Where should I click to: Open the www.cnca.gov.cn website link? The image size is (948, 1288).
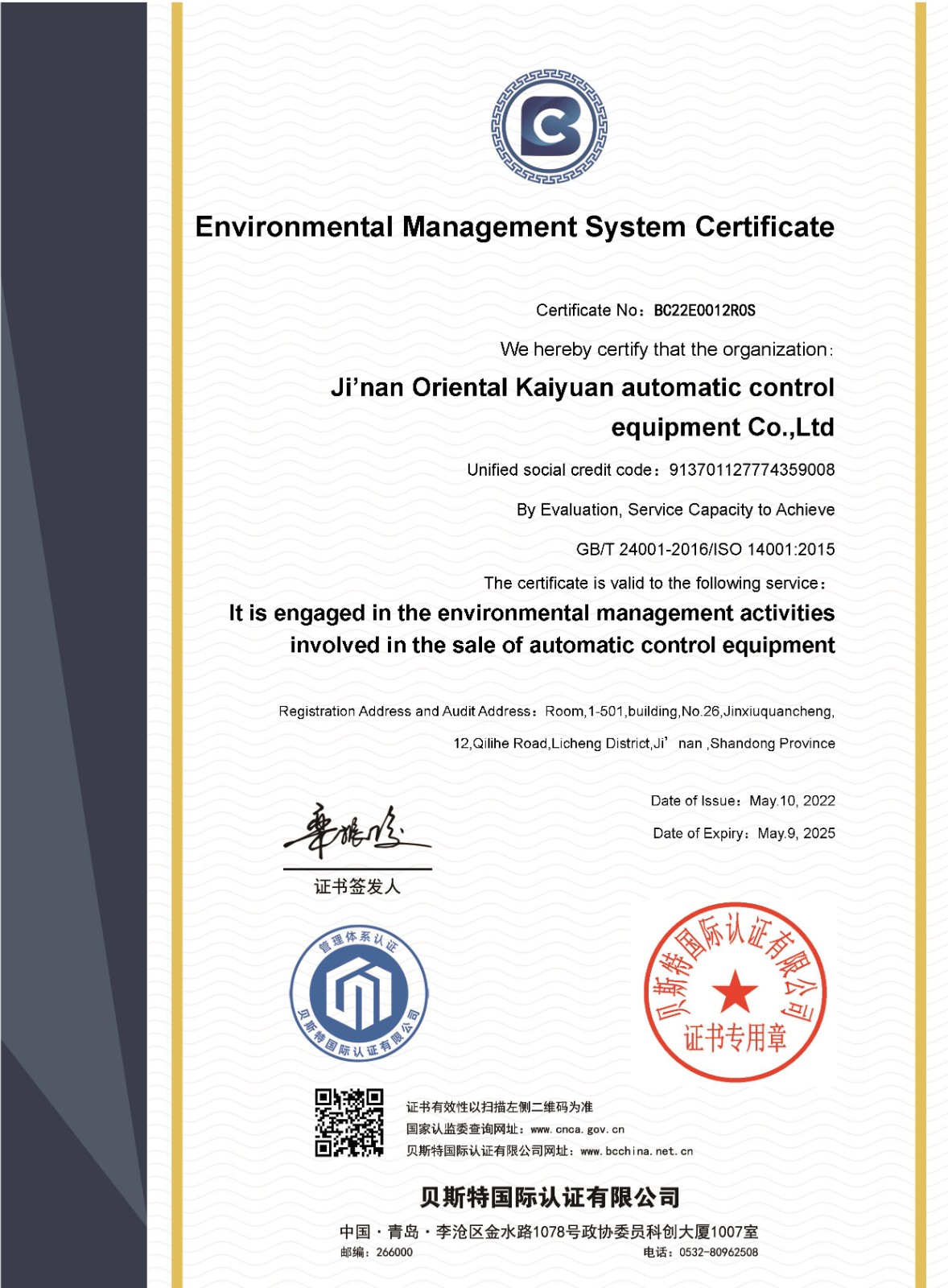pyautogui.click(x=577, y=1129)
